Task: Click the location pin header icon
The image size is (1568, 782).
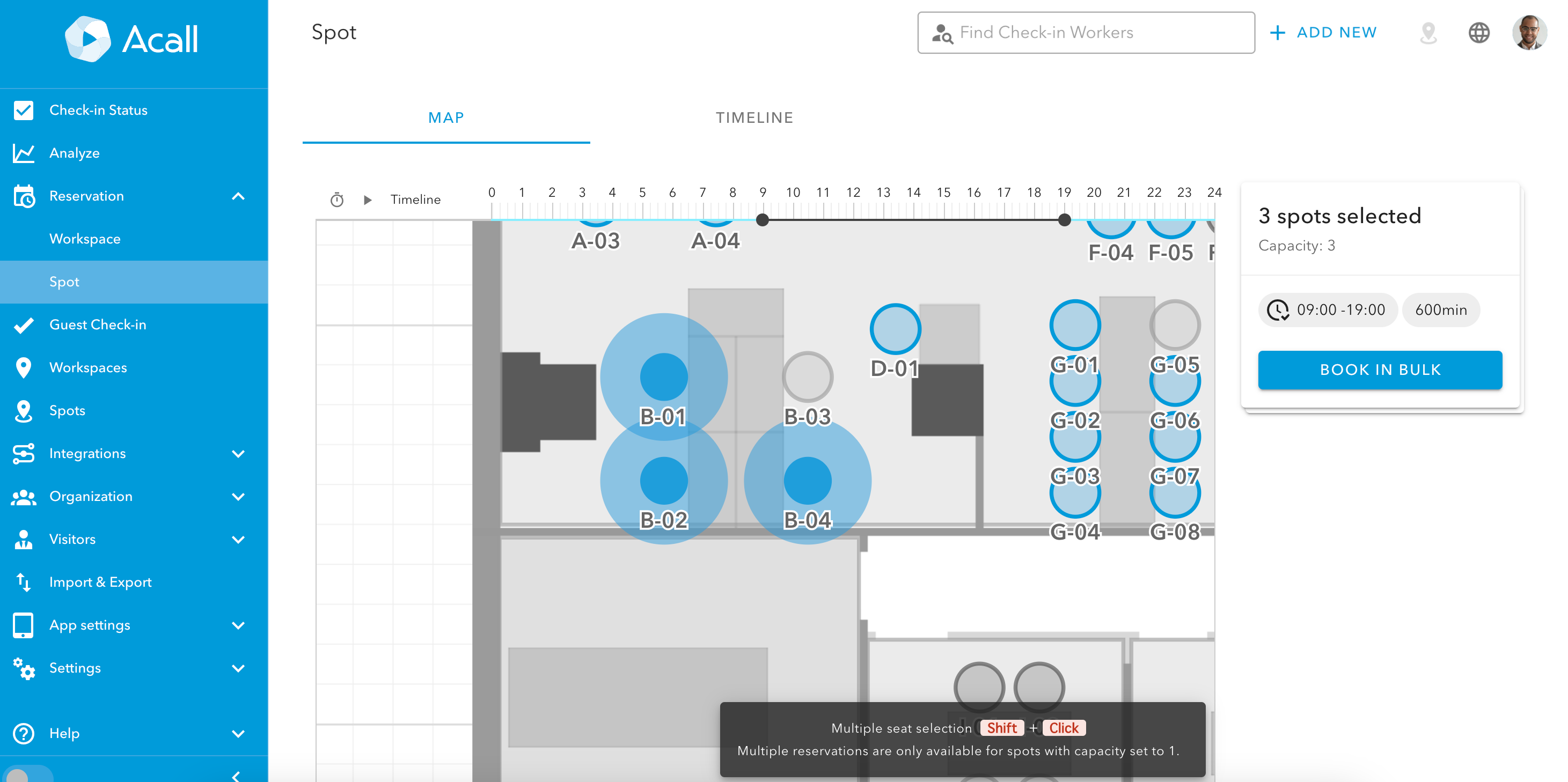Action: 1428,33
